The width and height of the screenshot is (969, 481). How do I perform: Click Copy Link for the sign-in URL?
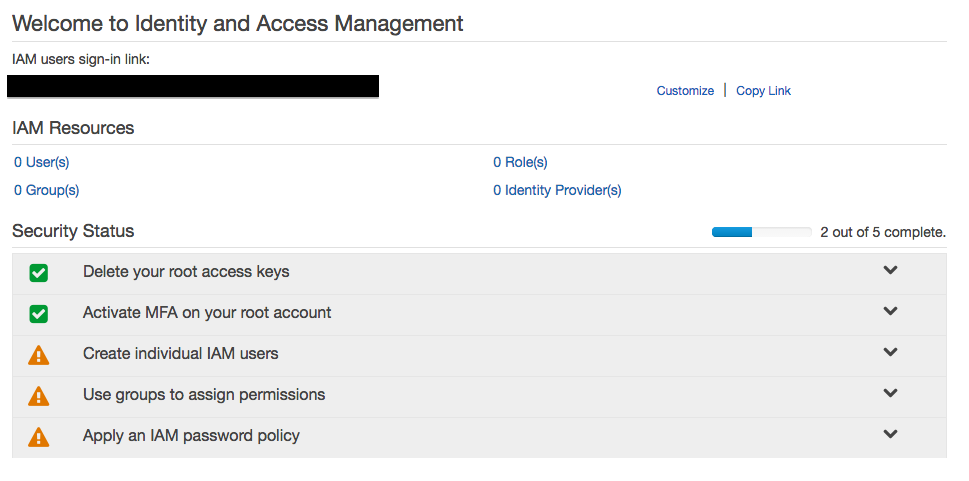tap(763, 91)
